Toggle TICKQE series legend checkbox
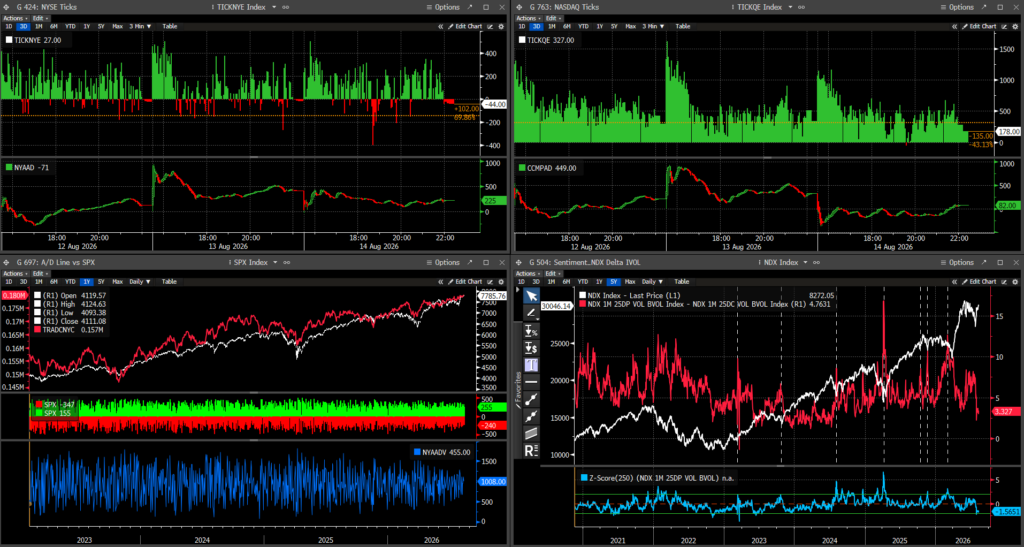 tap(522, 40)
